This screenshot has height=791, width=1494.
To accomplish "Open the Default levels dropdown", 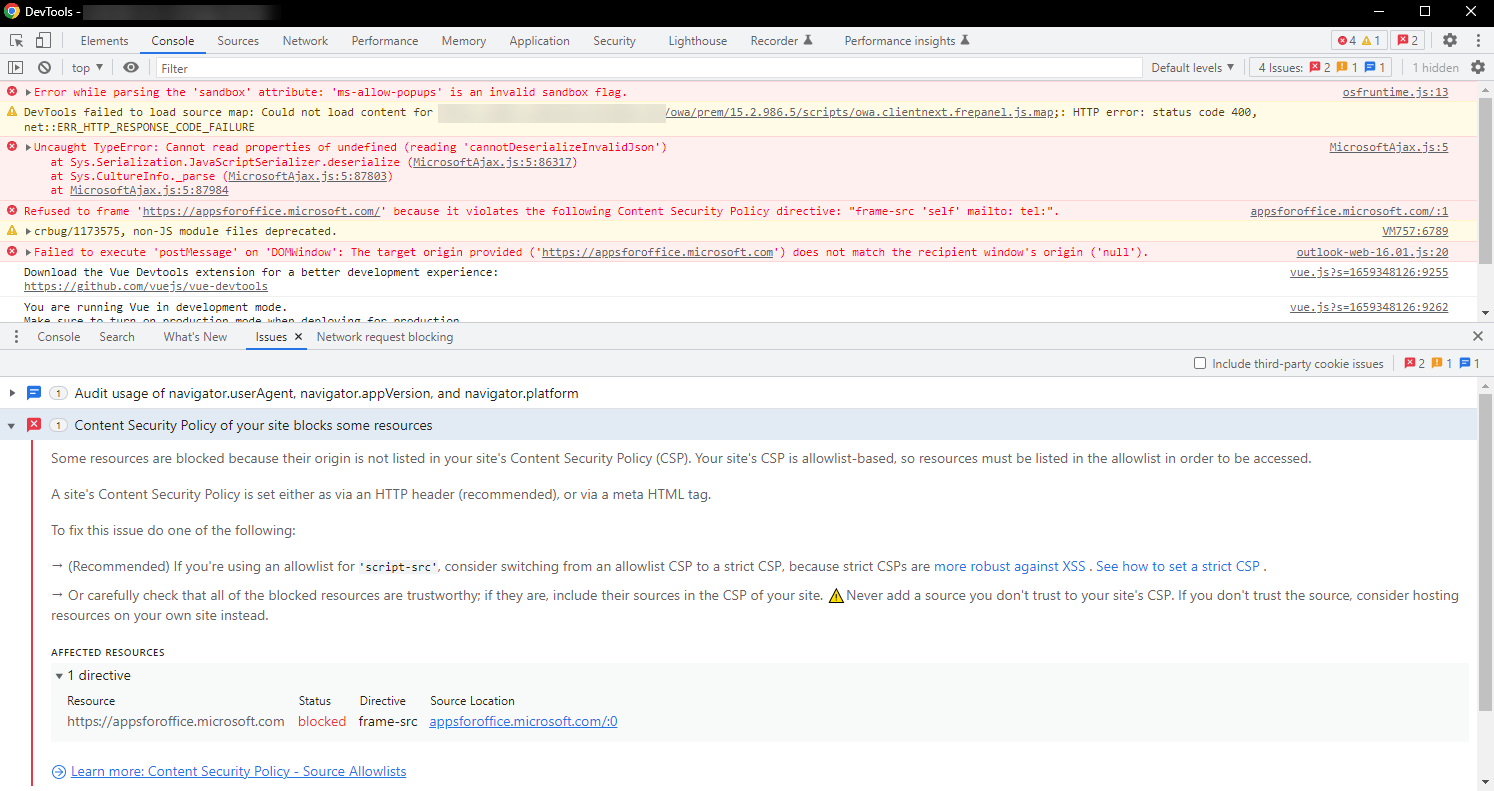I will [x=1193, y=68].
